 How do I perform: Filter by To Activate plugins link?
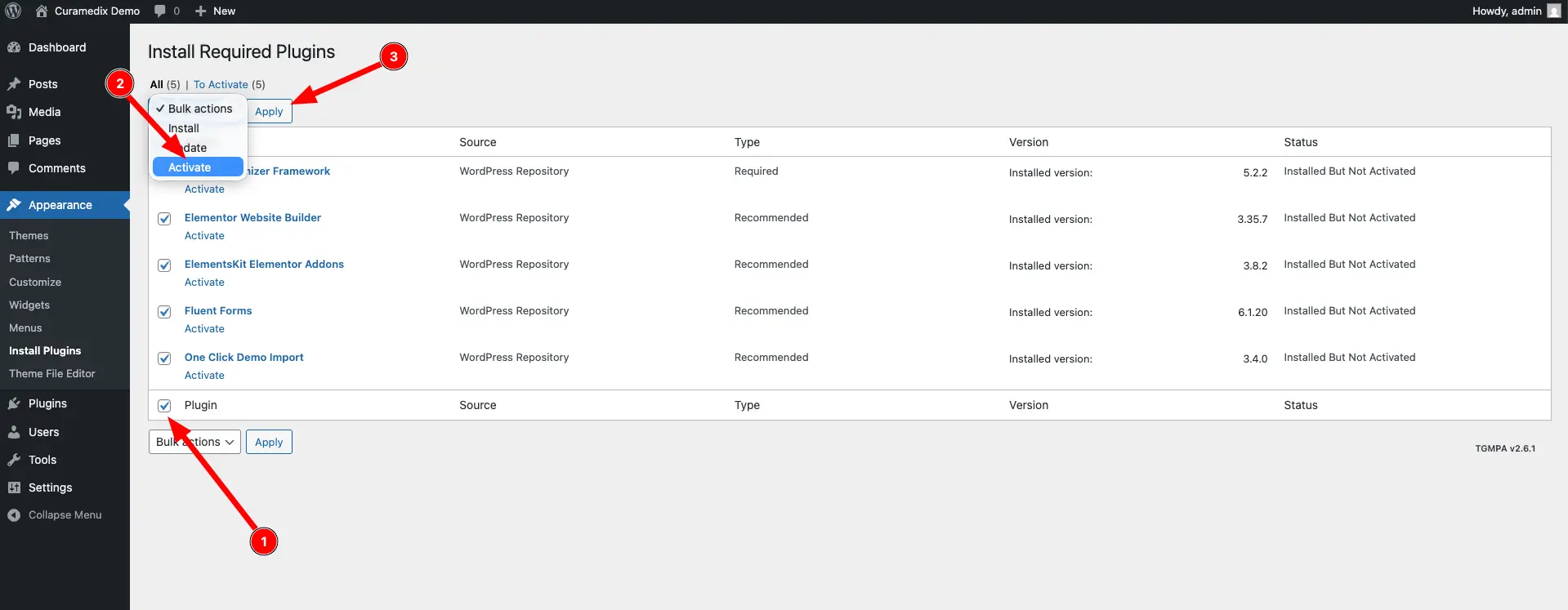tap(221, 85)
